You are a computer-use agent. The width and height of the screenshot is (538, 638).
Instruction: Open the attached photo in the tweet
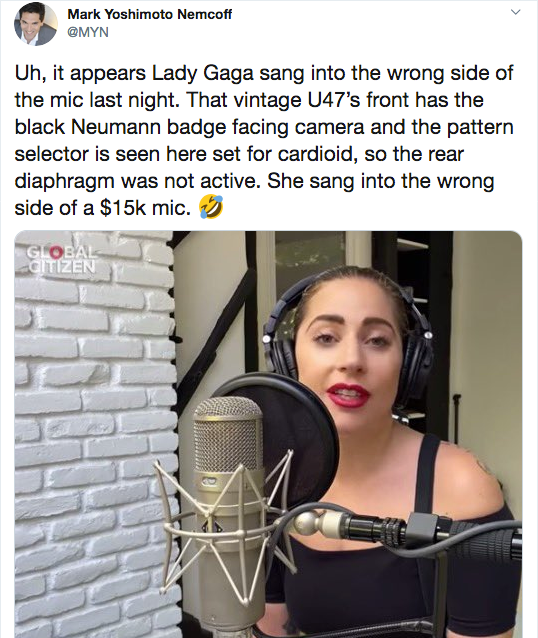pyautogui.click(x=268, y=434)
